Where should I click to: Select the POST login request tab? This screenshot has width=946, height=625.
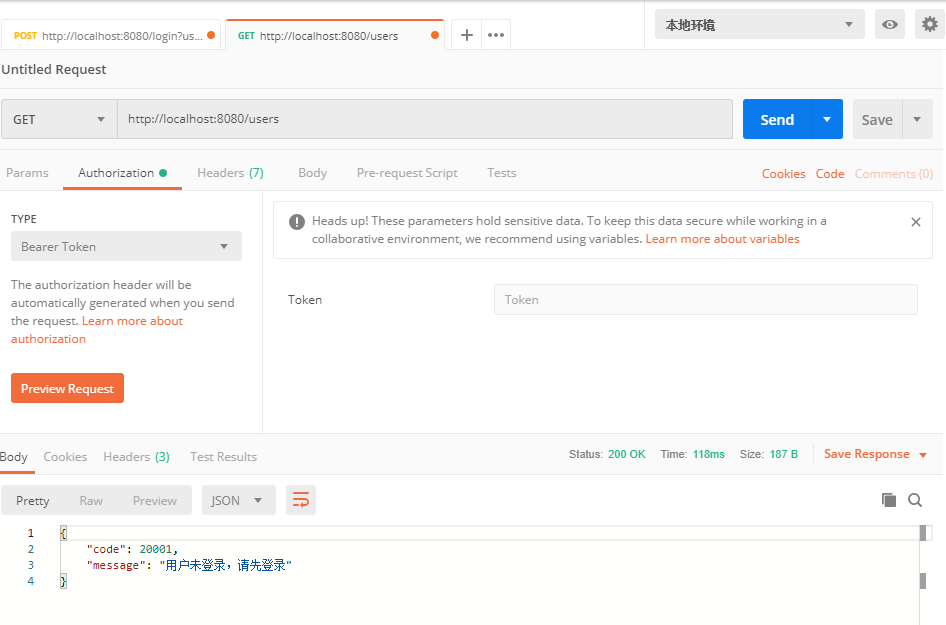[x=110, y=33]
